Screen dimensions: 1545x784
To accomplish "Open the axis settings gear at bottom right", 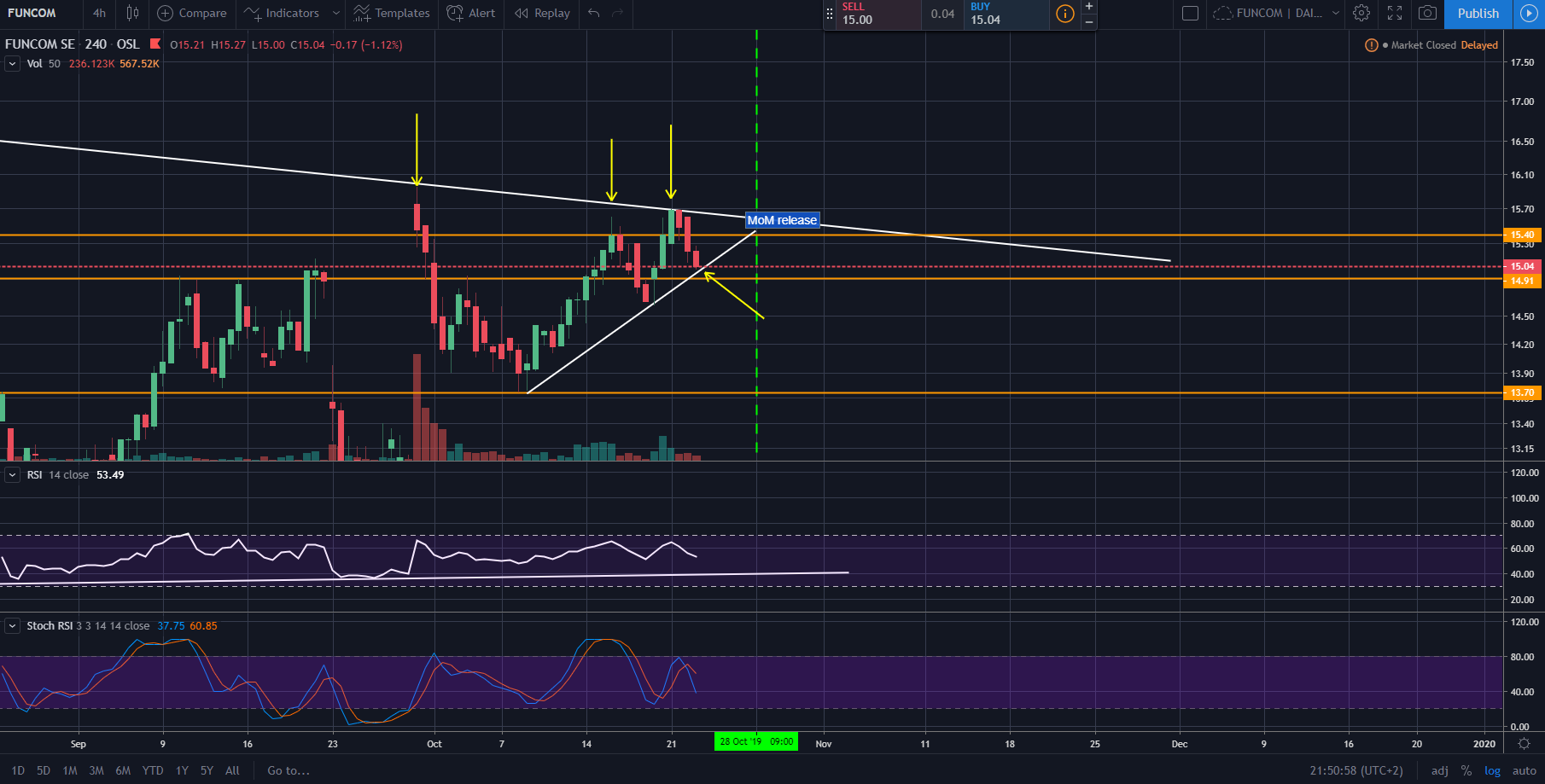I will [x=1524, y=744].
